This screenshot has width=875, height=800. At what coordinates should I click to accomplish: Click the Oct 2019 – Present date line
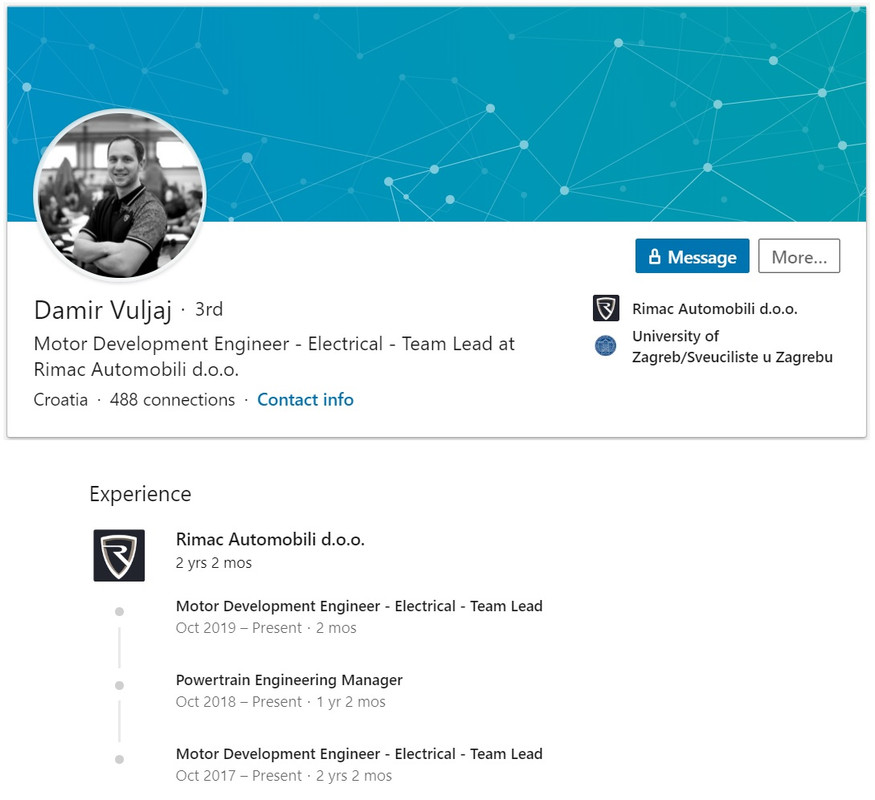click(x=266, y=628)
